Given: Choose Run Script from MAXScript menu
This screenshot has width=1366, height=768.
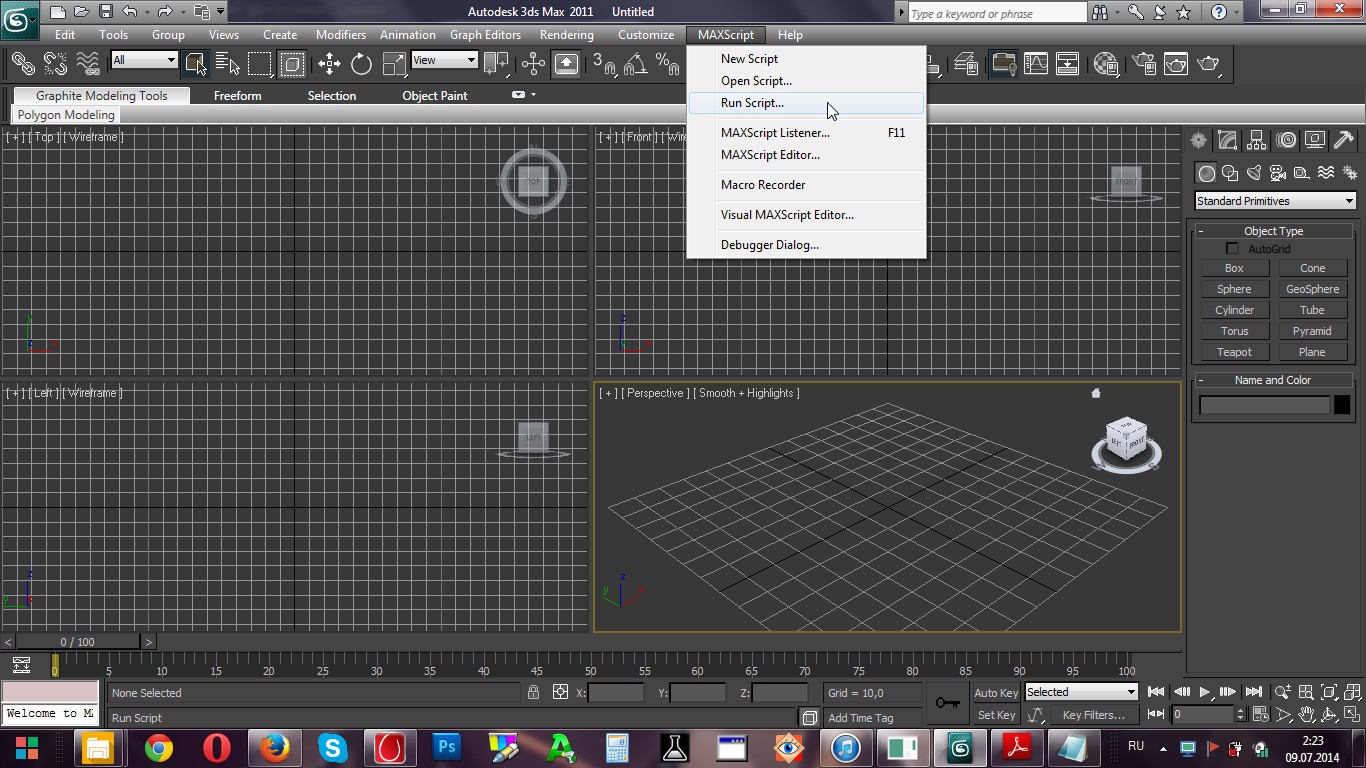Looking at the screenshot, I should pos(752,103).
